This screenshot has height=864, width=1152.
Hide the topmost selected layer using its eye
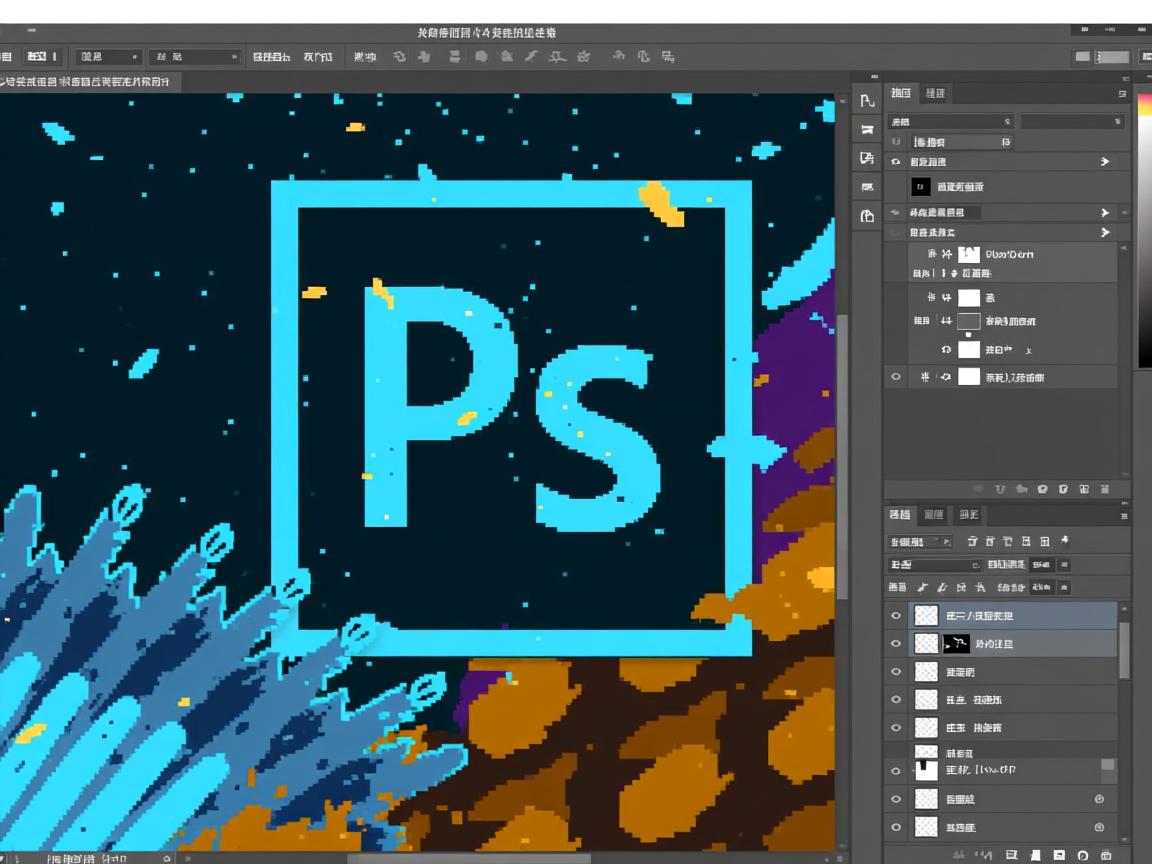tap(896, 616)
